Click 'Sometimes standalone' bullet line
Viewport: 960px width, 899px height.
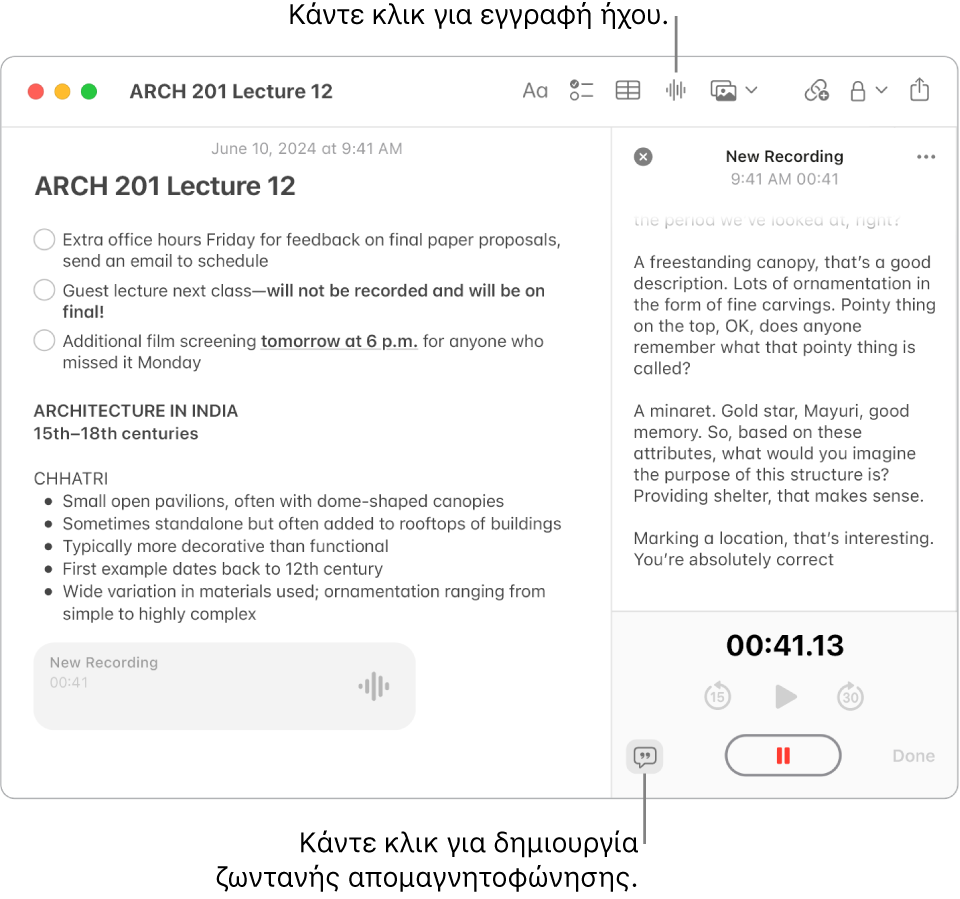[x=312, y=524]
